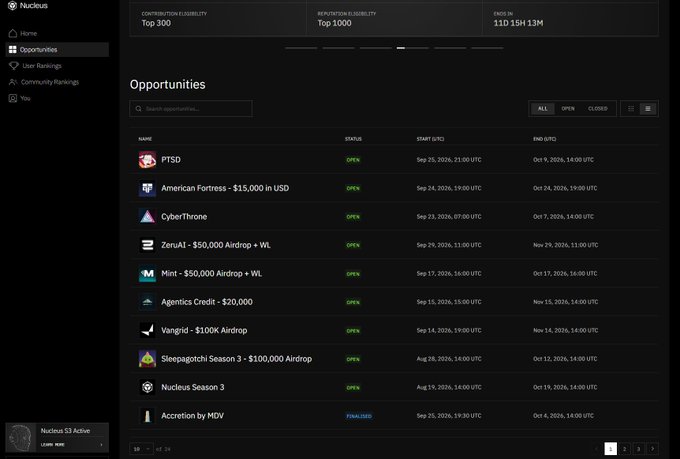This screenshot has width=680, height=459.
Task: Filter by OPEN opportunities
Action: coord(568,108)
